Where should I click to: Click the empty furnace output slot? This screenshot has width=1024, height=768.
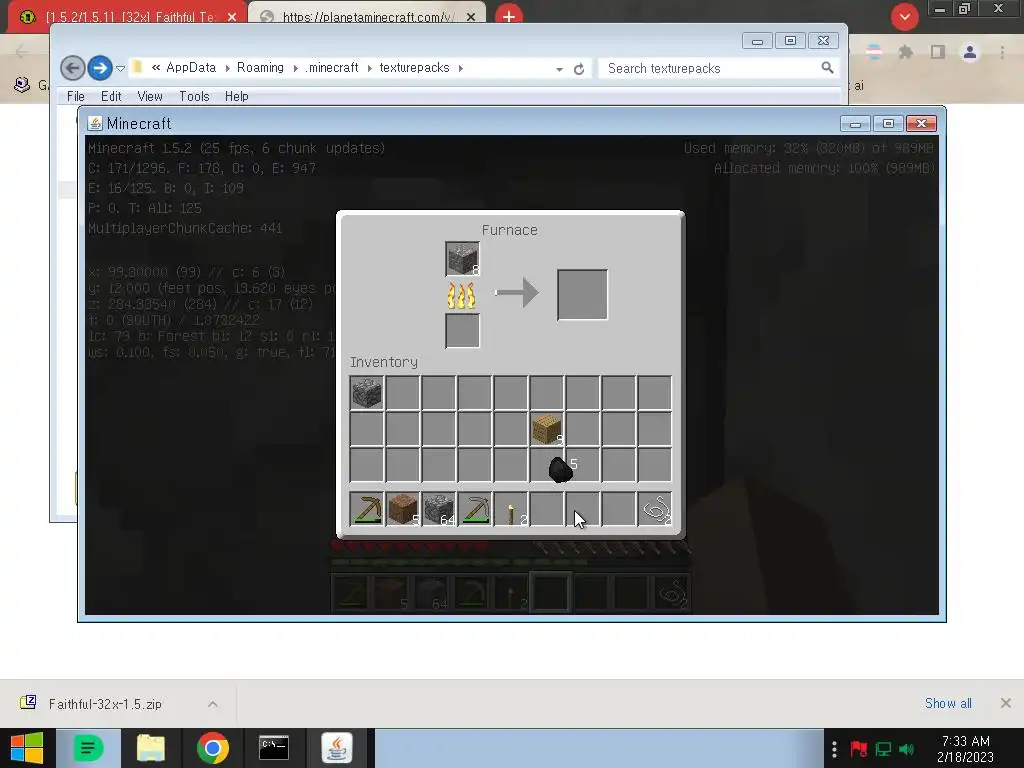pyautogui.click(x=582, y=295)
